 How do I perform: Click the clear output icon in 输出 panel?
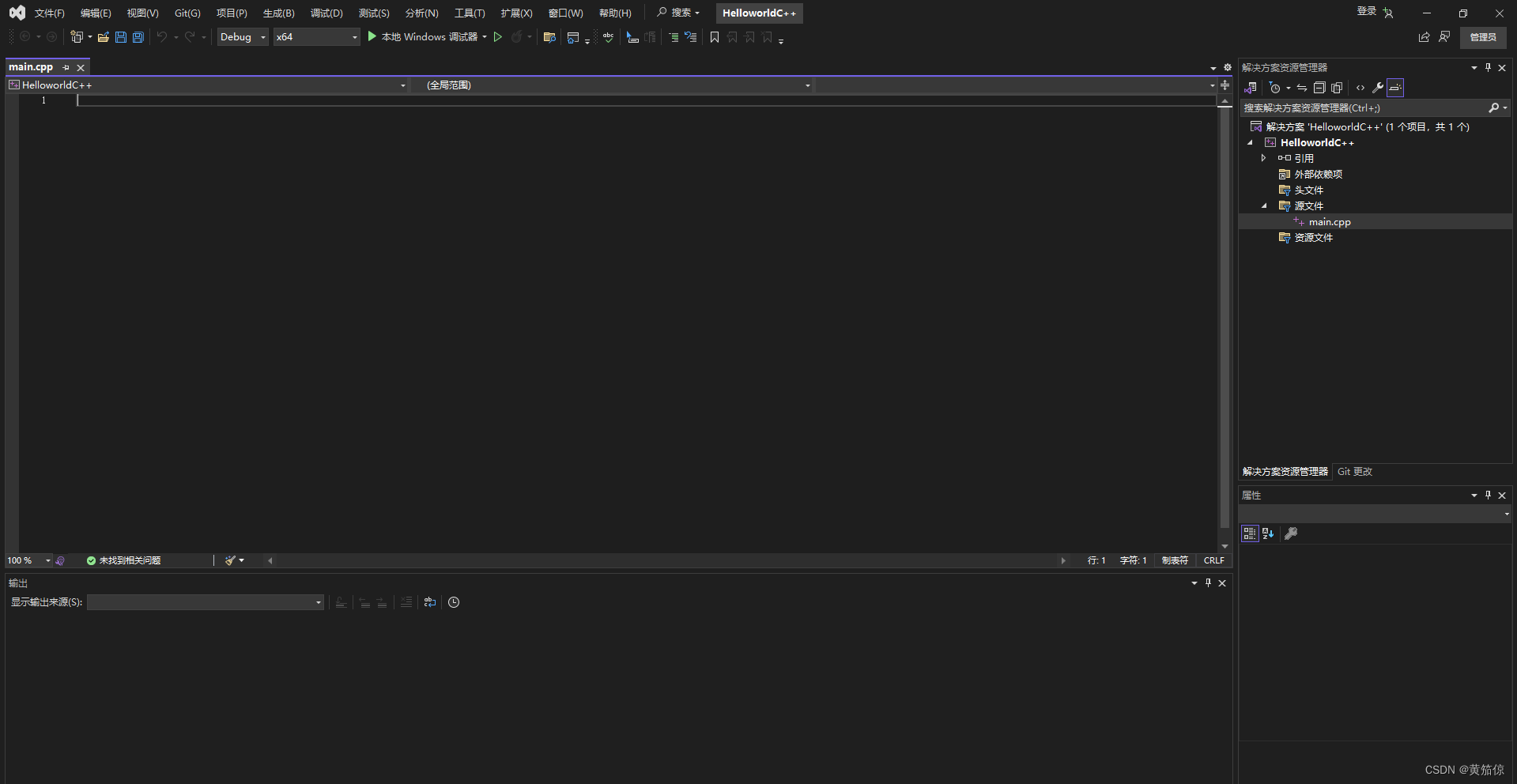point(406,602)
